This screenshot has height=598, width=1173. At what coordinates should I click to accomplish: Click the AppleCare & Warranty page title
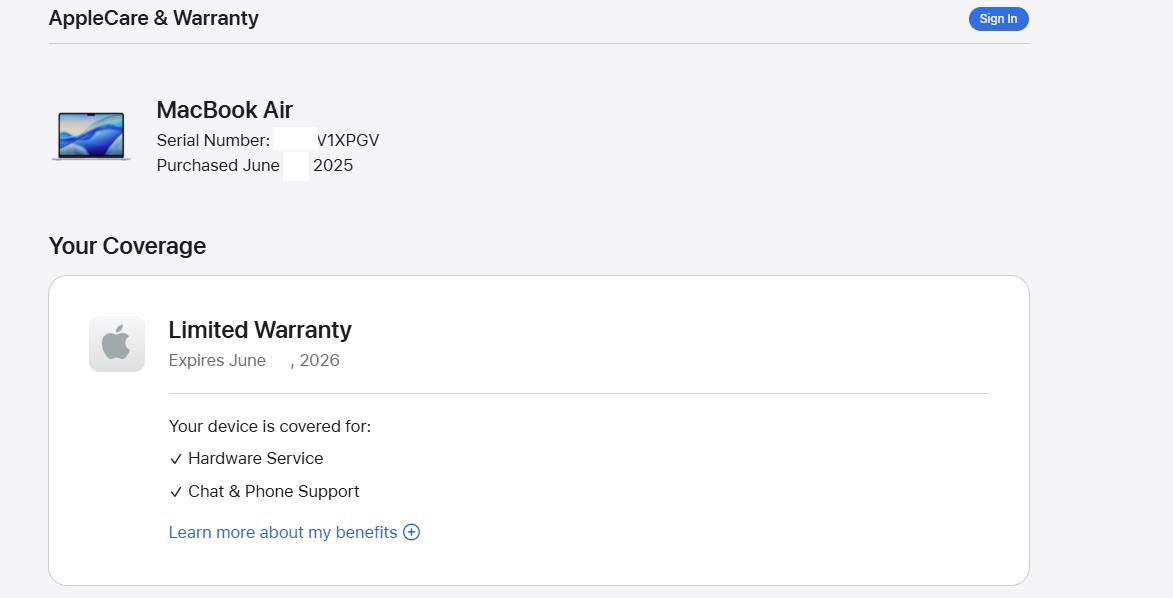tap(153, 18)
